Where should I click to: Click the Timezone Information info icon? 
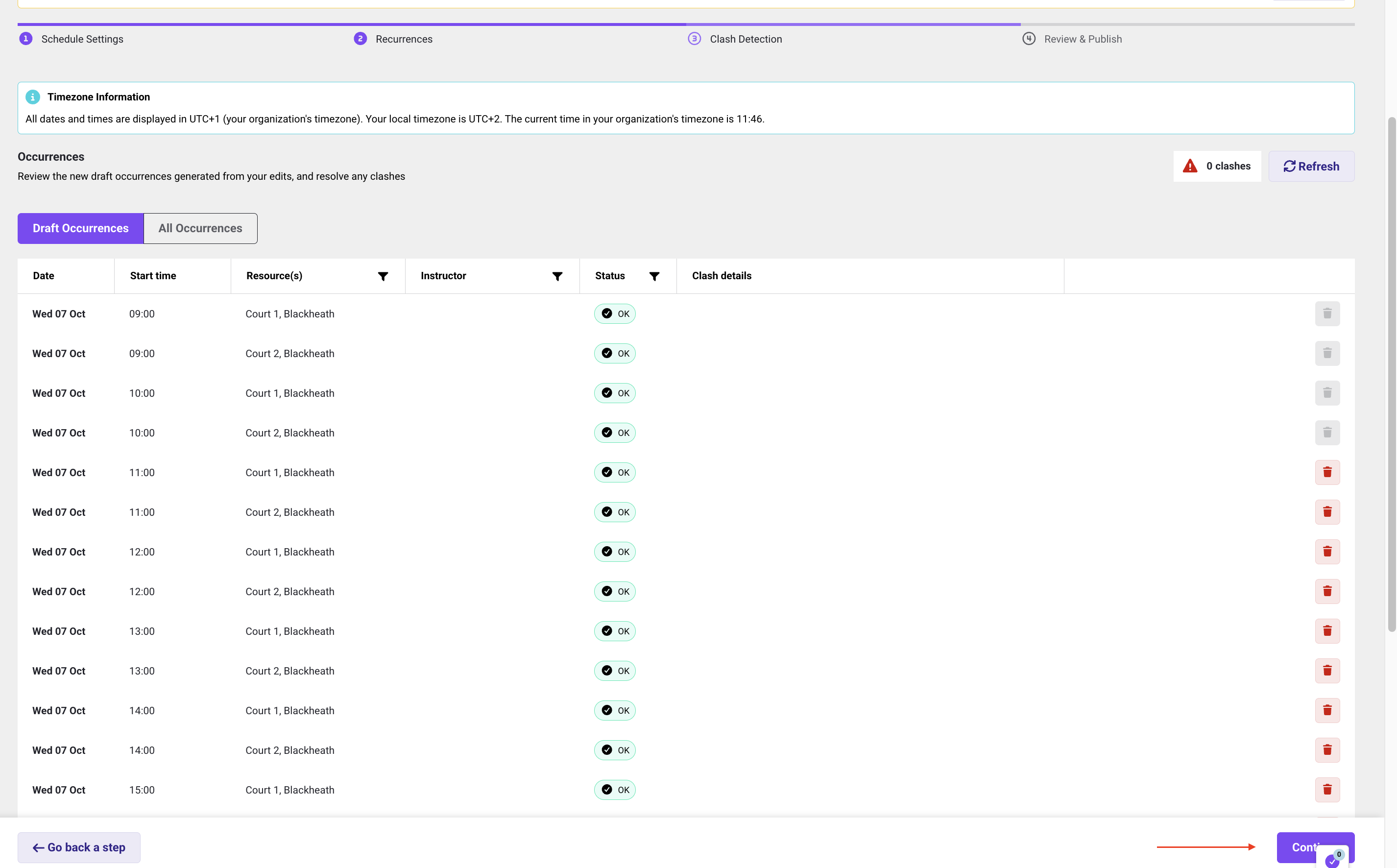click(x=33, y=97)
